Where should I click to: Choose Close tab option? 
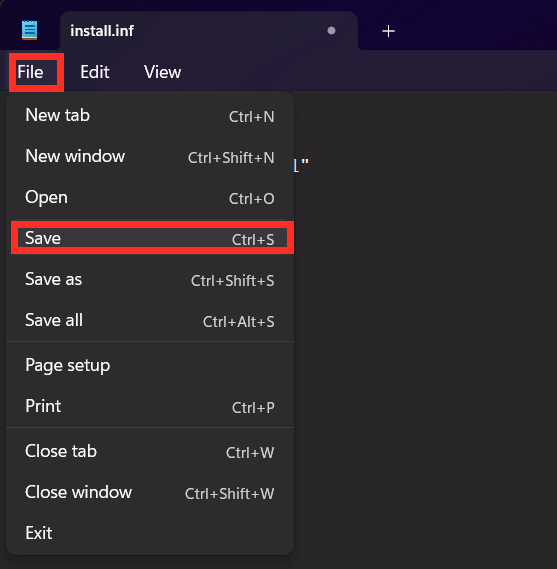tap(150, 451)
